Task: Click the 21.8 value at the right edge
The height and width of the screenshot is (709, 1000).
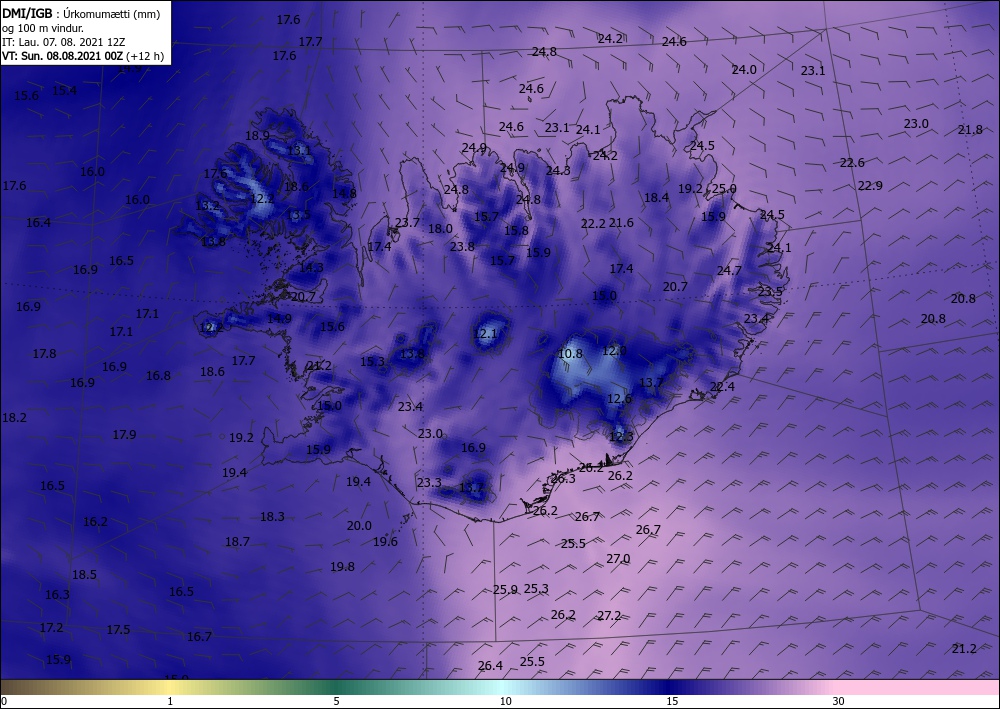Action: [970, 129]
